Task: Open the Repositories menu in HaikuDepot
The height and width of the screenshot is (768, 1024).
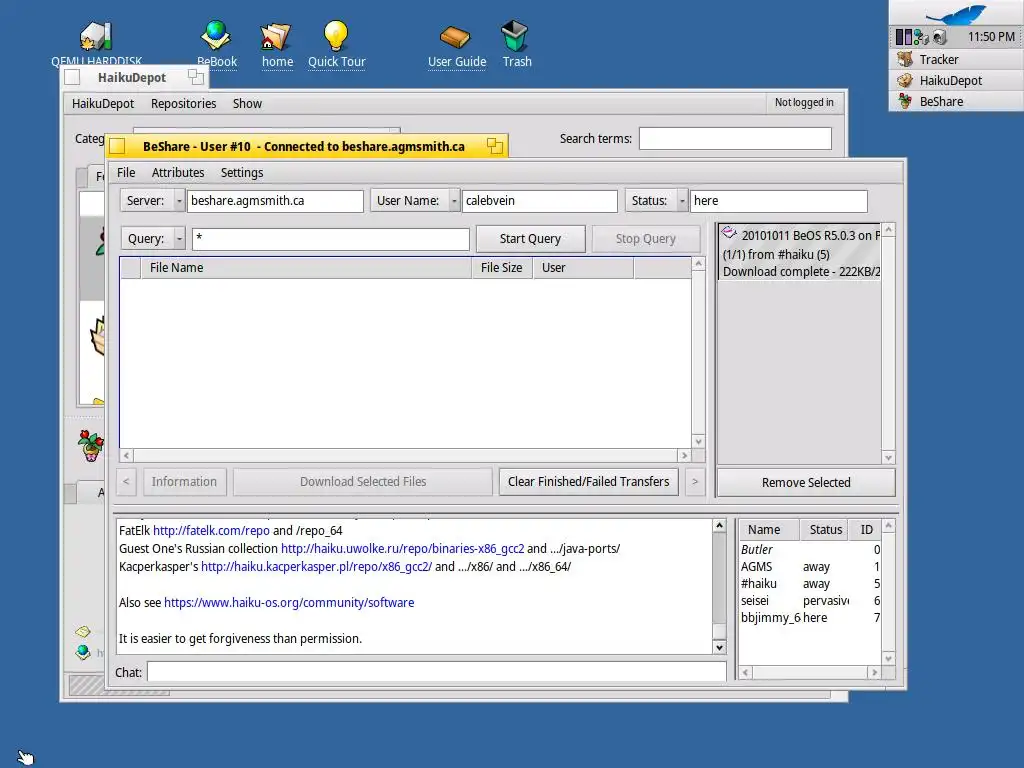Action: [x=183, y=103]
